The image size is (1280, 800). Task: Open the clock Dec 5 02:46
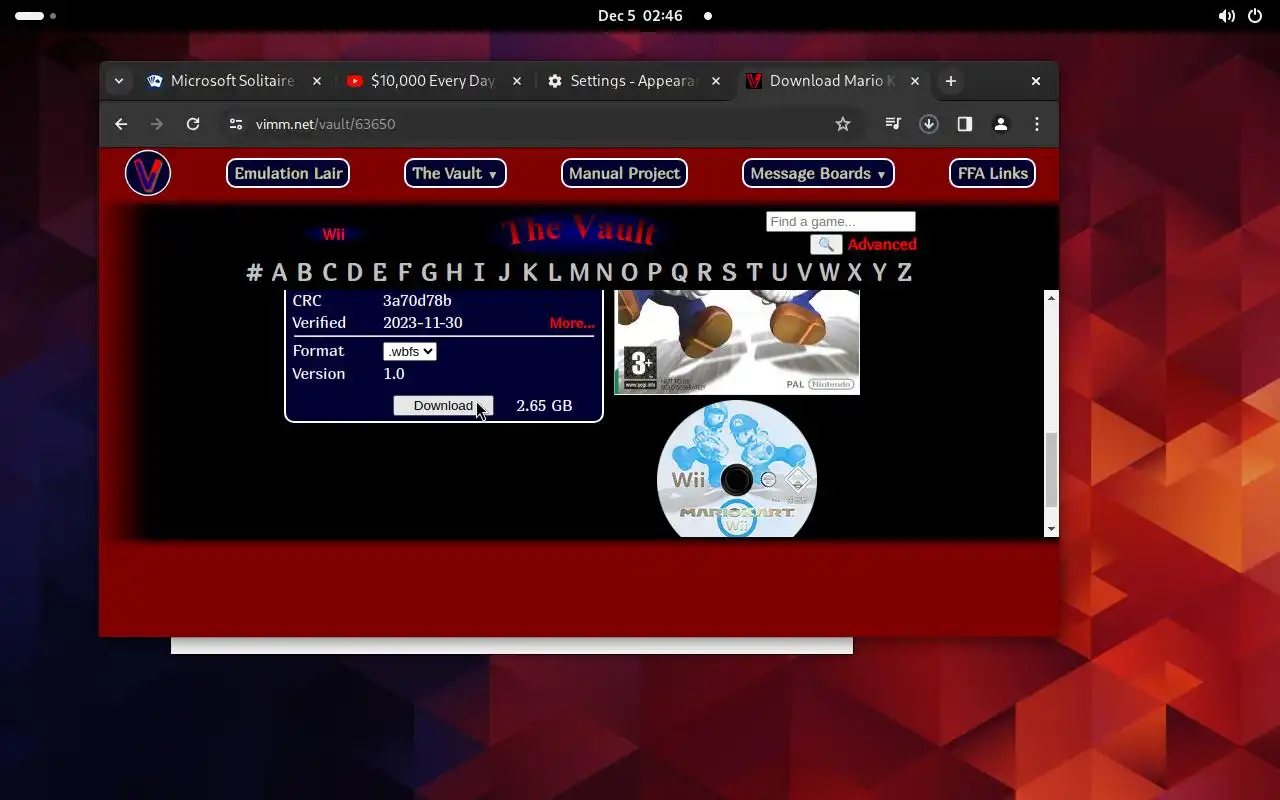(x=640, y=16)
